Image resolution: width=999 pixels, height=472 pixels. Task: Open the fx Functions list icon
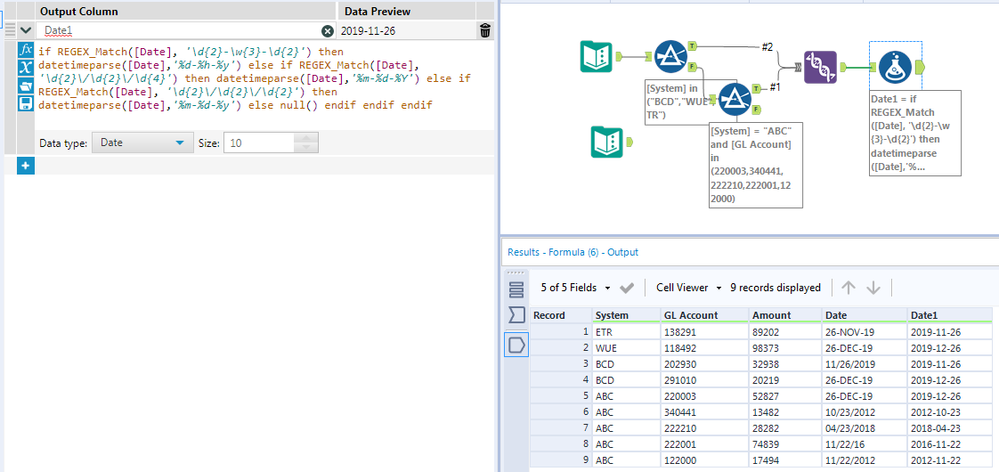pyautogui.click(x=26, y=49)
